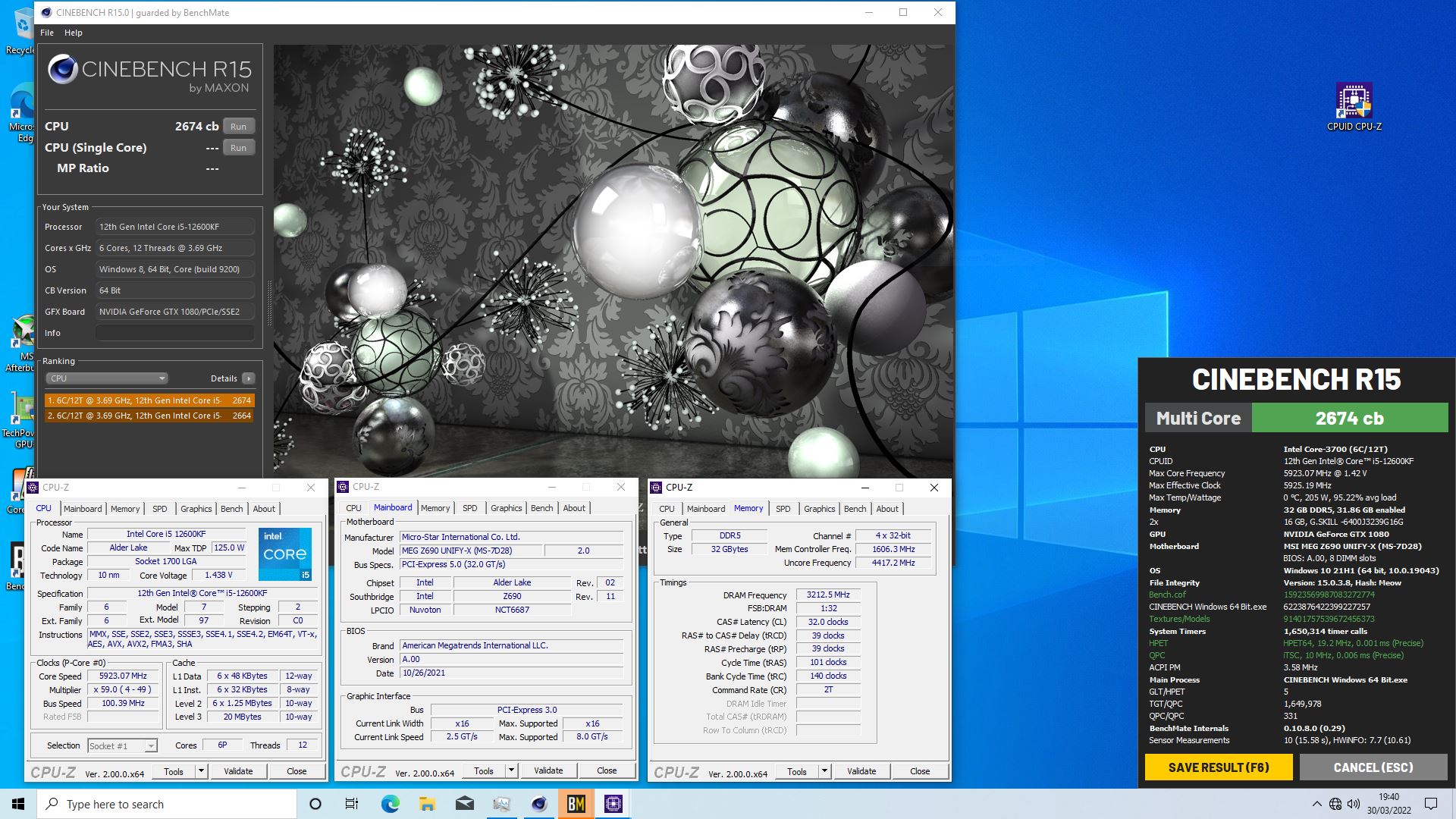The width and height of the screenshot is (1456, 819).
Task: Click the Cinebench R15 logo
Action: (149, 74)
